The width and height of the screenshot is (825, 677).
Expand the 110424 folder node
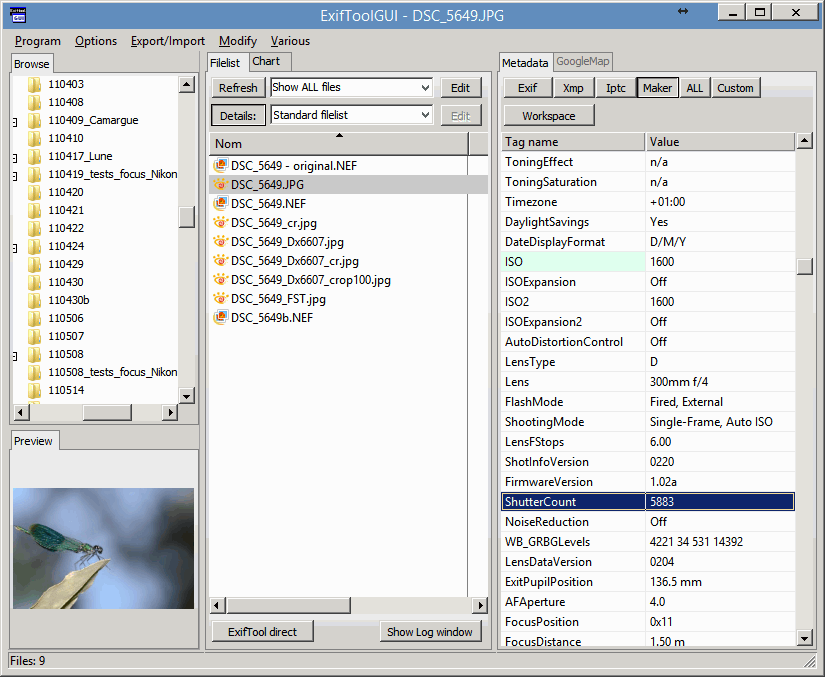[15, 248]
